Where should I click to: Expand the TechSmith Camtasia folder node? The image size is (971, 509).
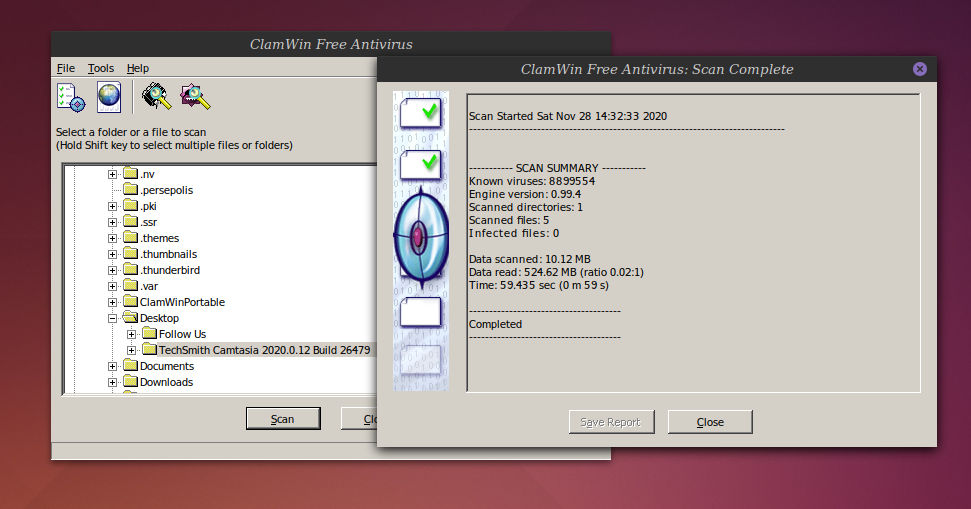(x=131, y=351)
